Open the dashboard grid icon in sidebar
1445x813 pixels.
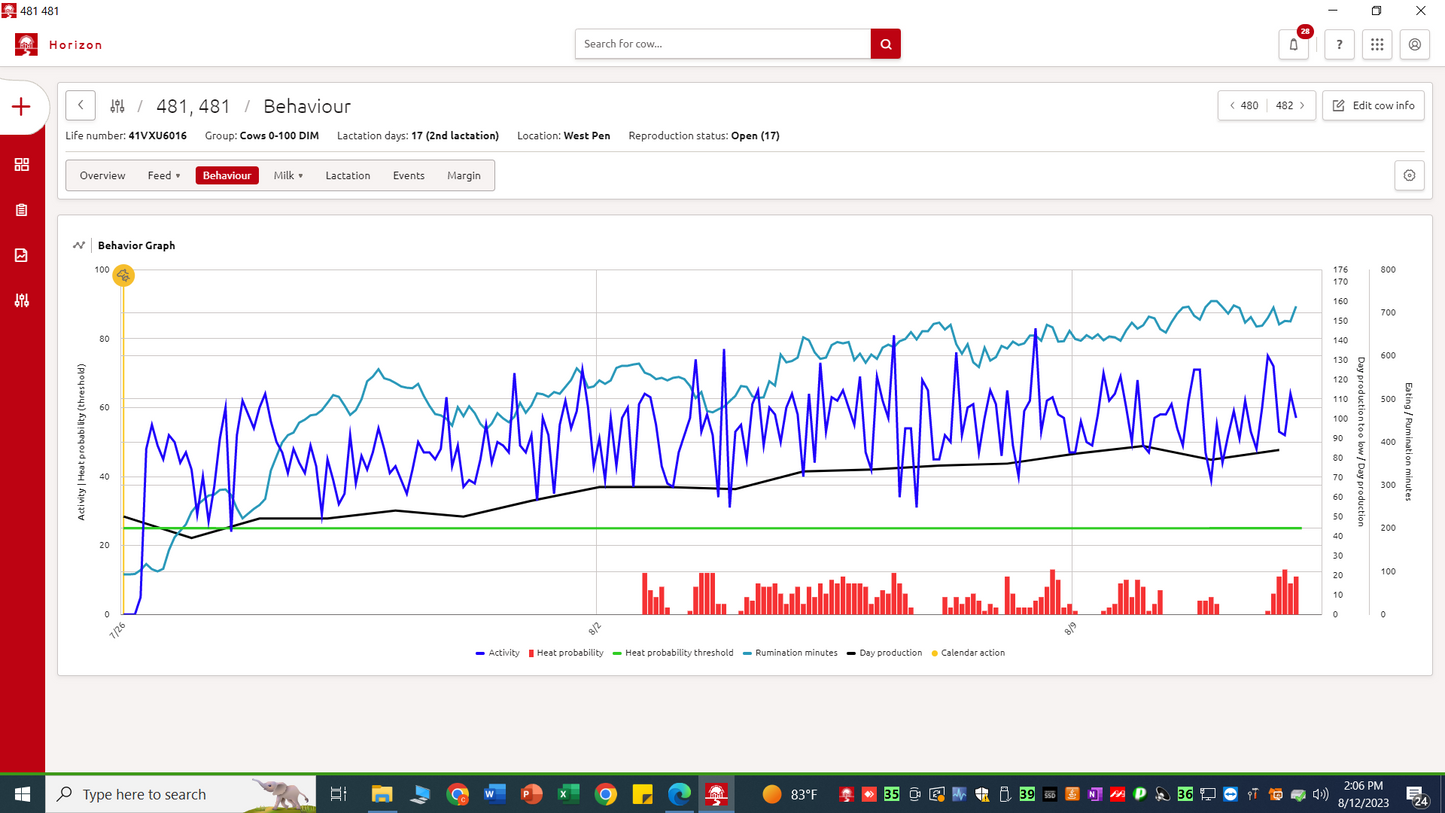[21, 165]
